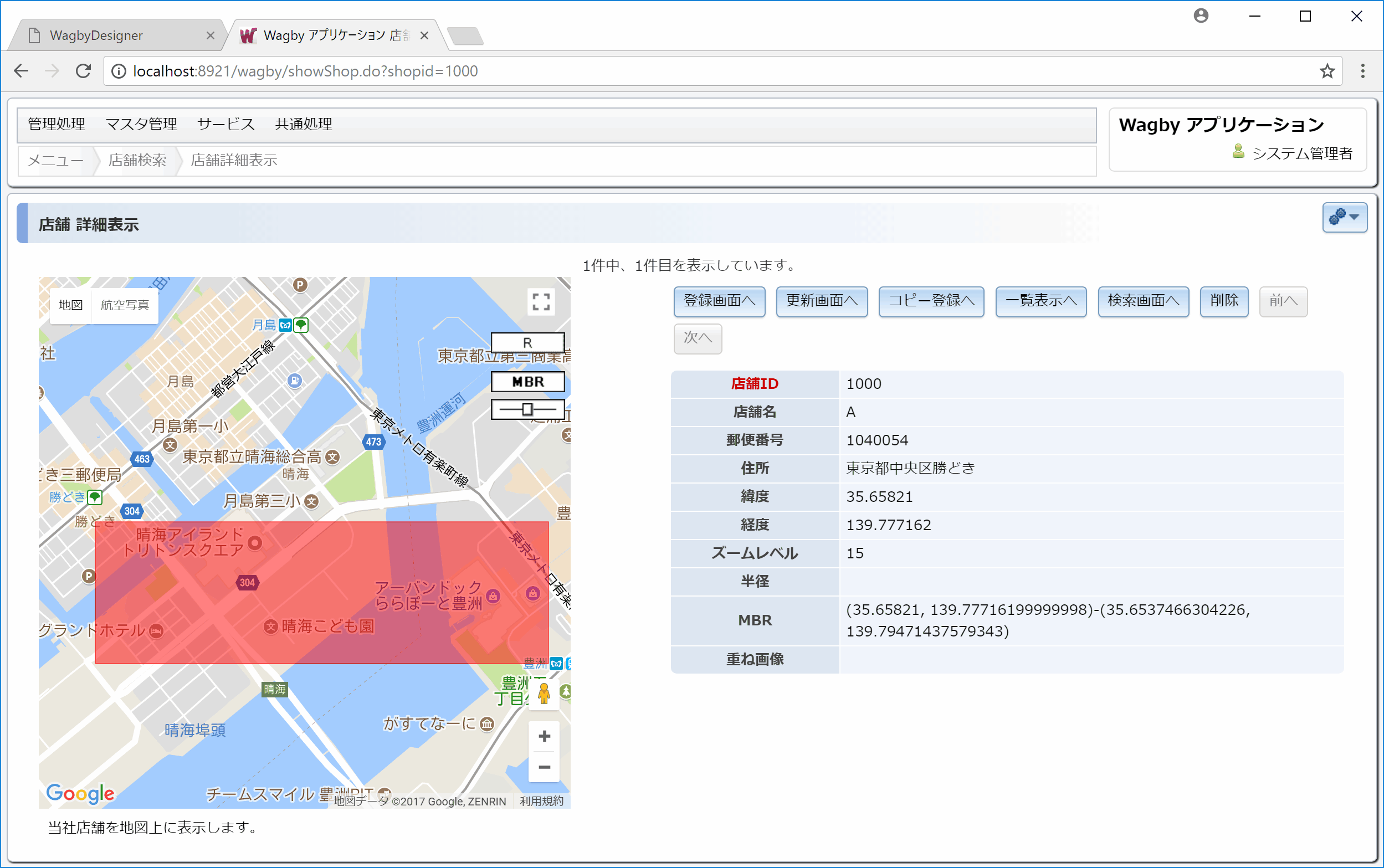The width and height of the screenshot is (1384, 868).
Task: Close the Wagby アプリケーション tab
Action: pos(424,35)
